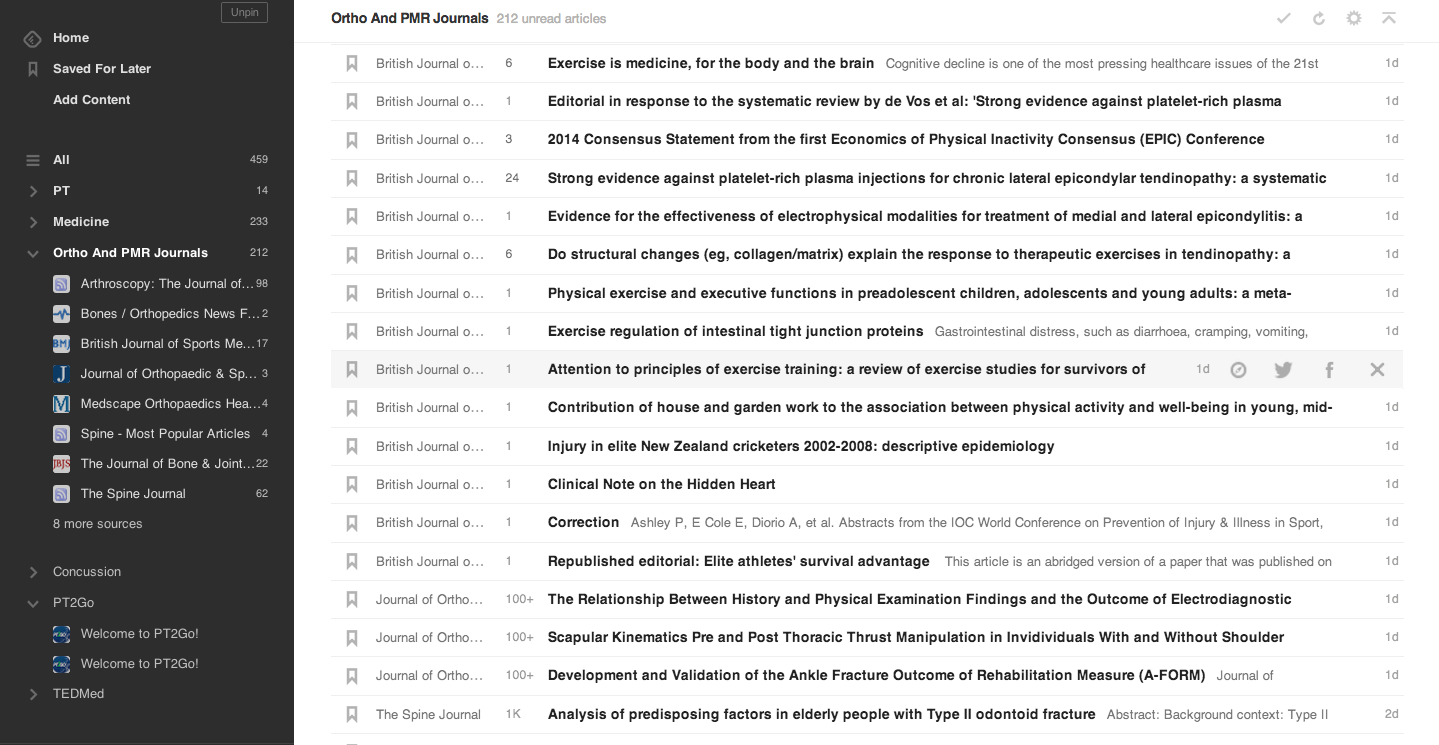1439x745 pixels.
Task: Go to Home in the sidebar
Action: (x=71, y=38)
